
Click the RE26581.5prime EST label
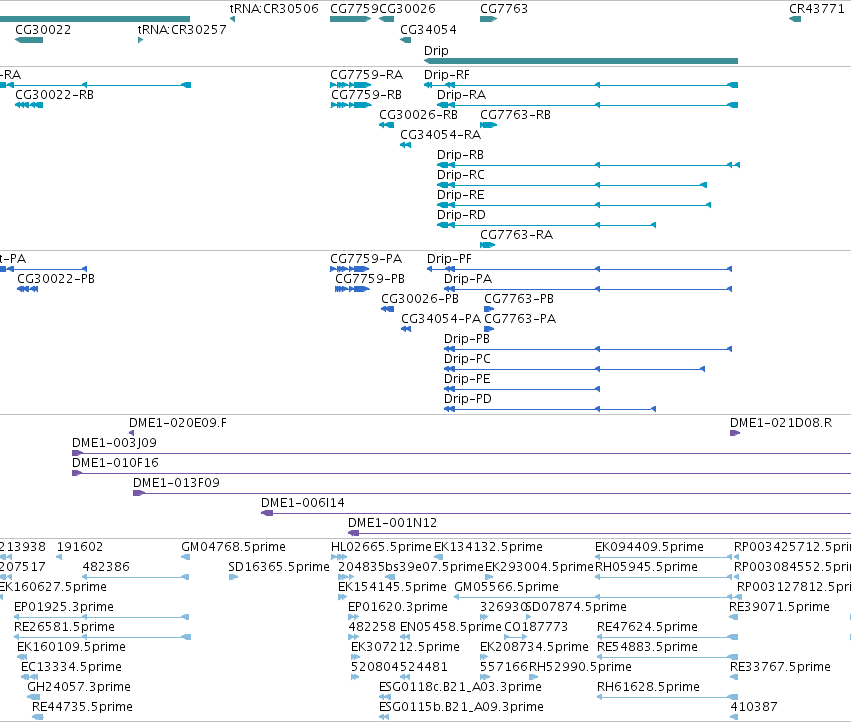65,627
